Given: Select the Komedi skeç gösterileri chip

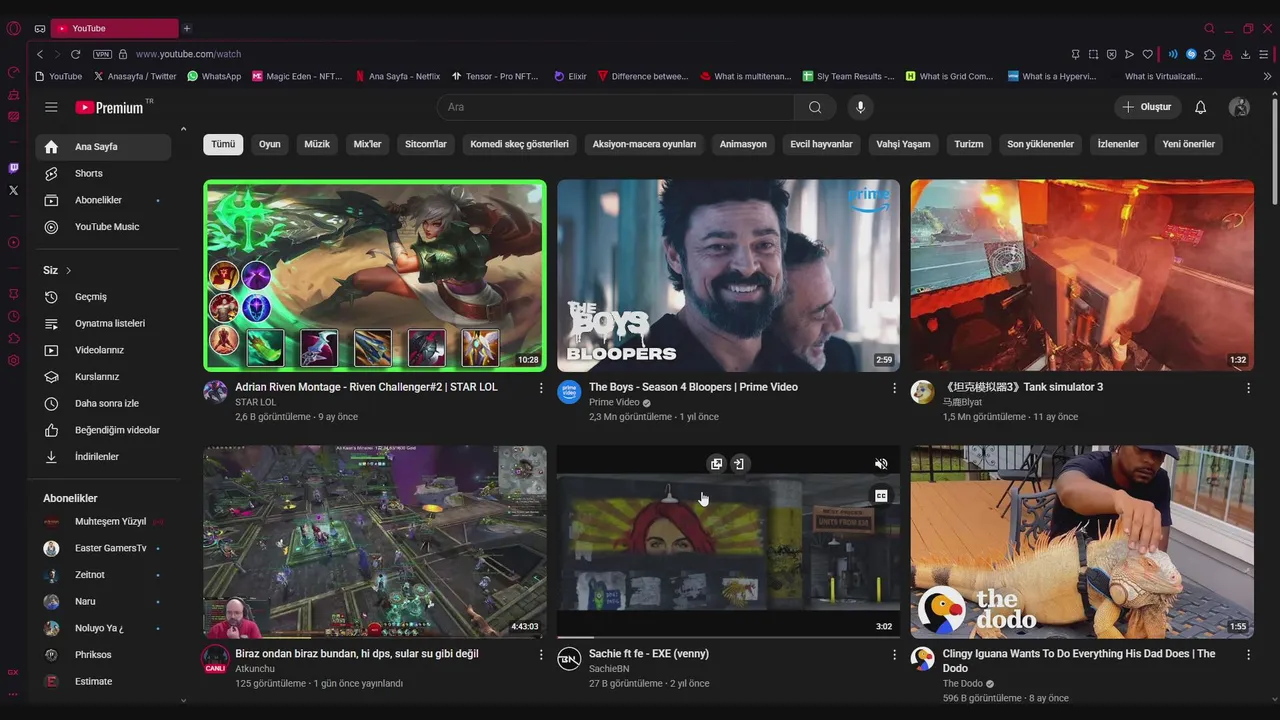Looking at the screenshot, I should click(519, 144).
